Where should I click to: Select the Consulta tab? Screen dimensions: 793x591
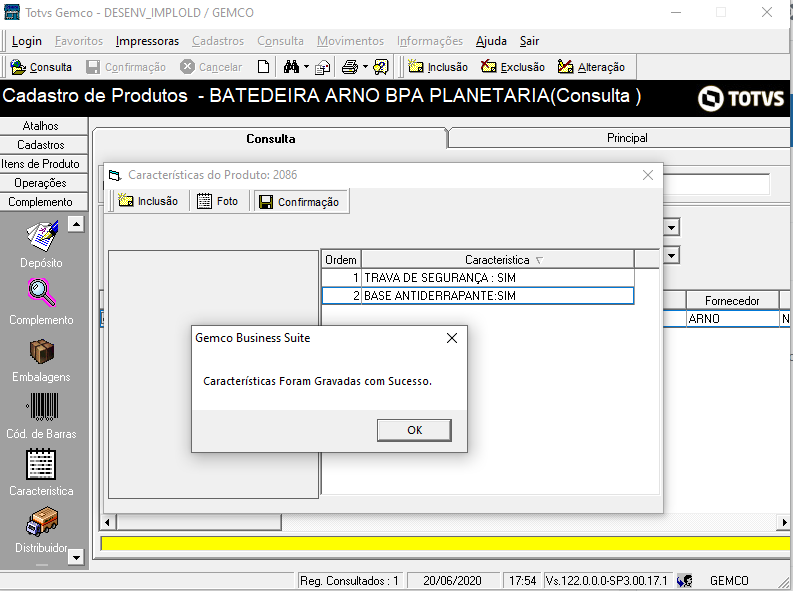(x=271, y=139)
